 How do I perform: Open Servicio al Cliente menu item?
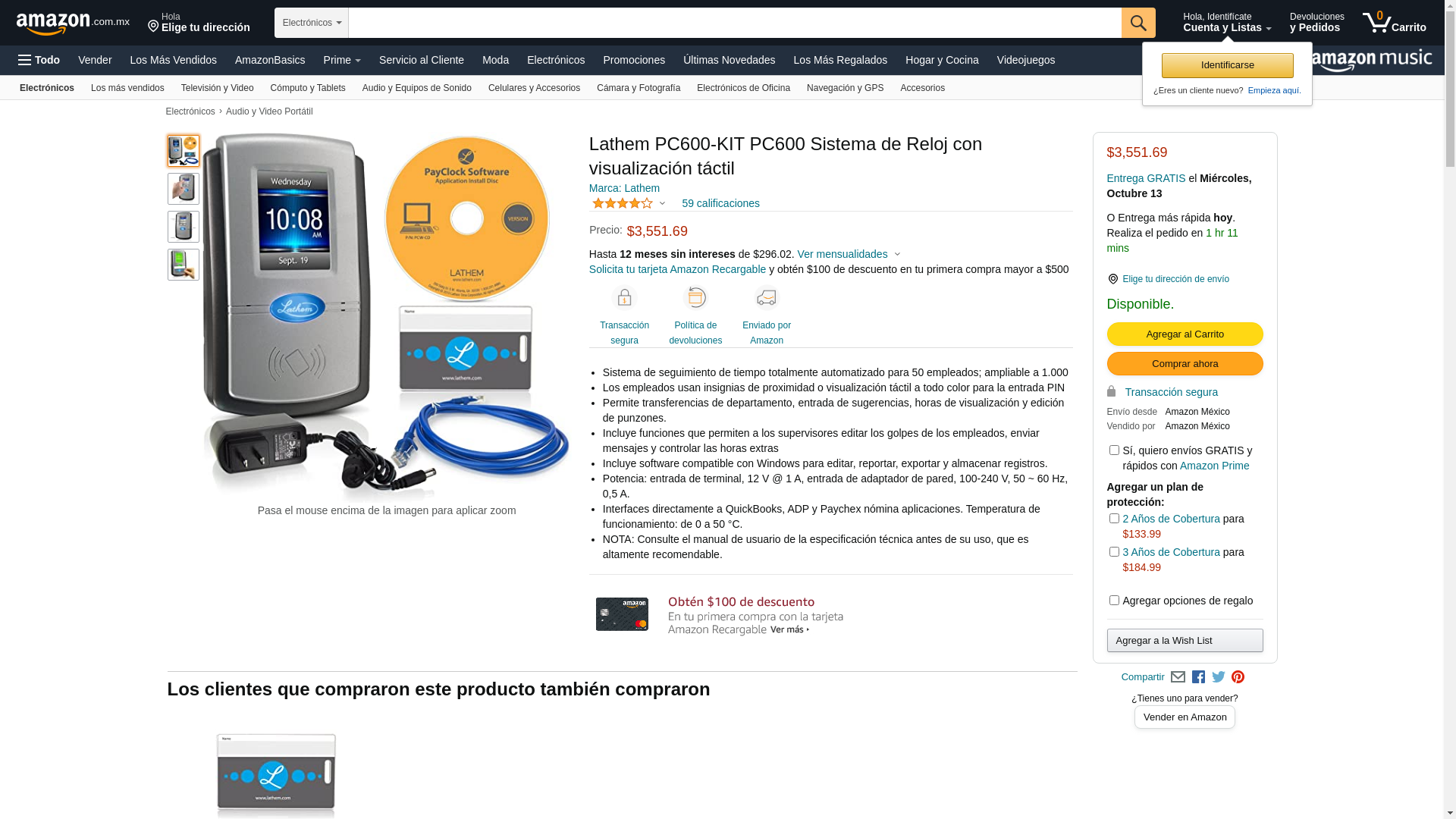(422, 60)
